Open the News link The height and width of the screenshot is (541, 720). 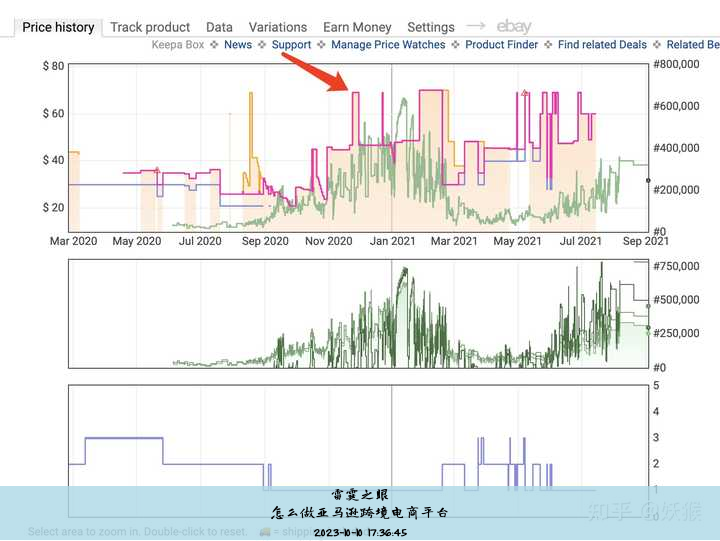point(238,45)
